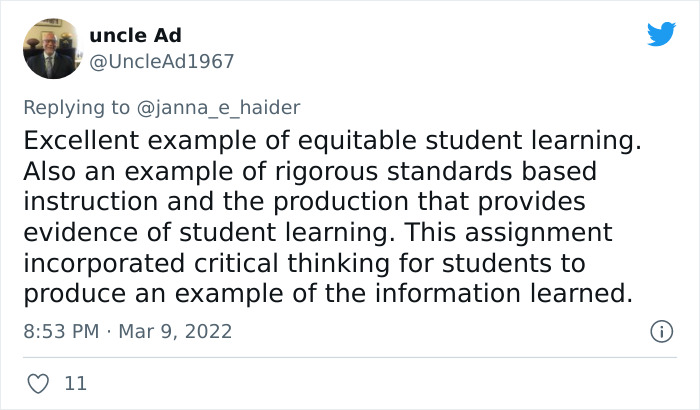The width and height of the screenshot is (700, 410).
Task: Click the Replying to label
Action: 76,108
